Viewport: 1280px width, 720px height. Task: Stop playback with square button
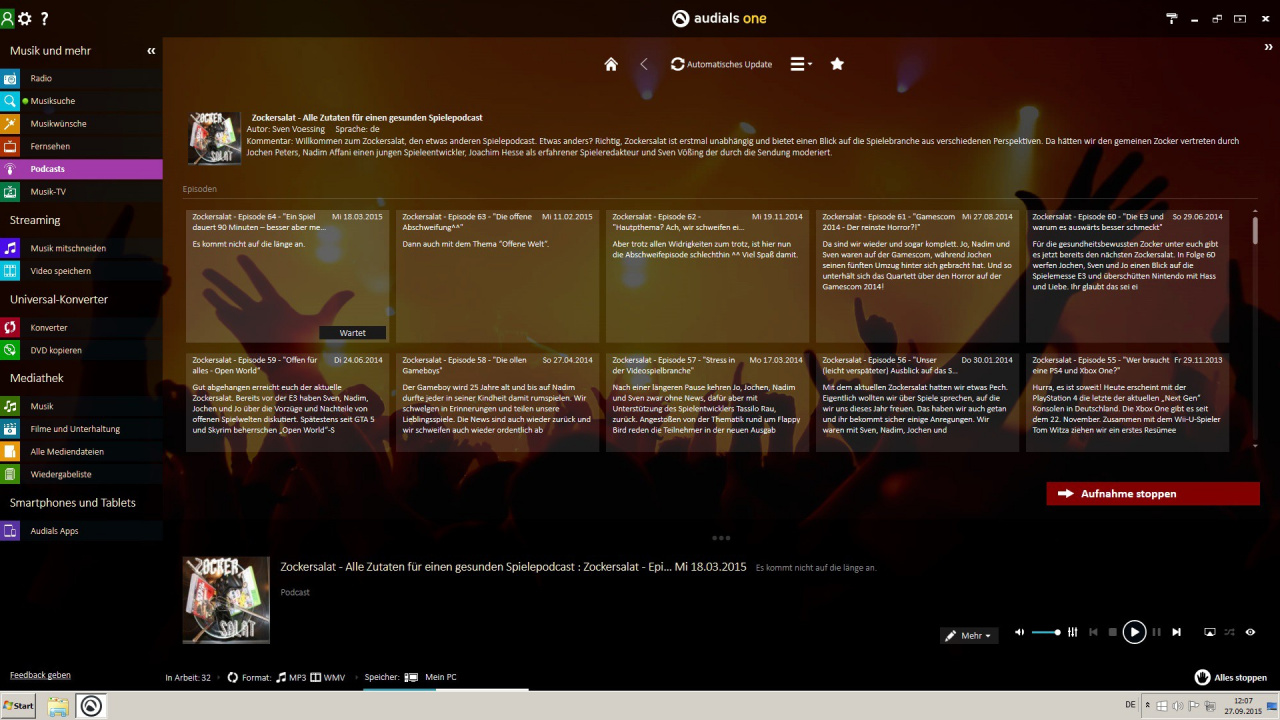(1113, 632)
